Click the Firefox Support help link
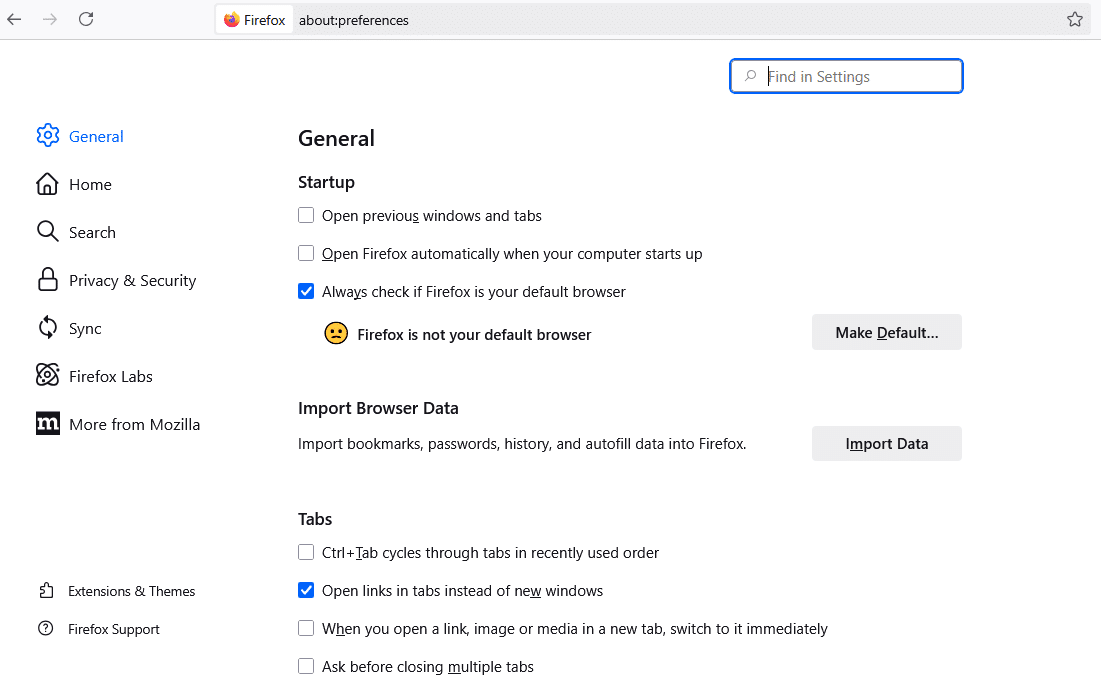The width and height of the screenshot is (1101, 683). (x=112, y=629)
